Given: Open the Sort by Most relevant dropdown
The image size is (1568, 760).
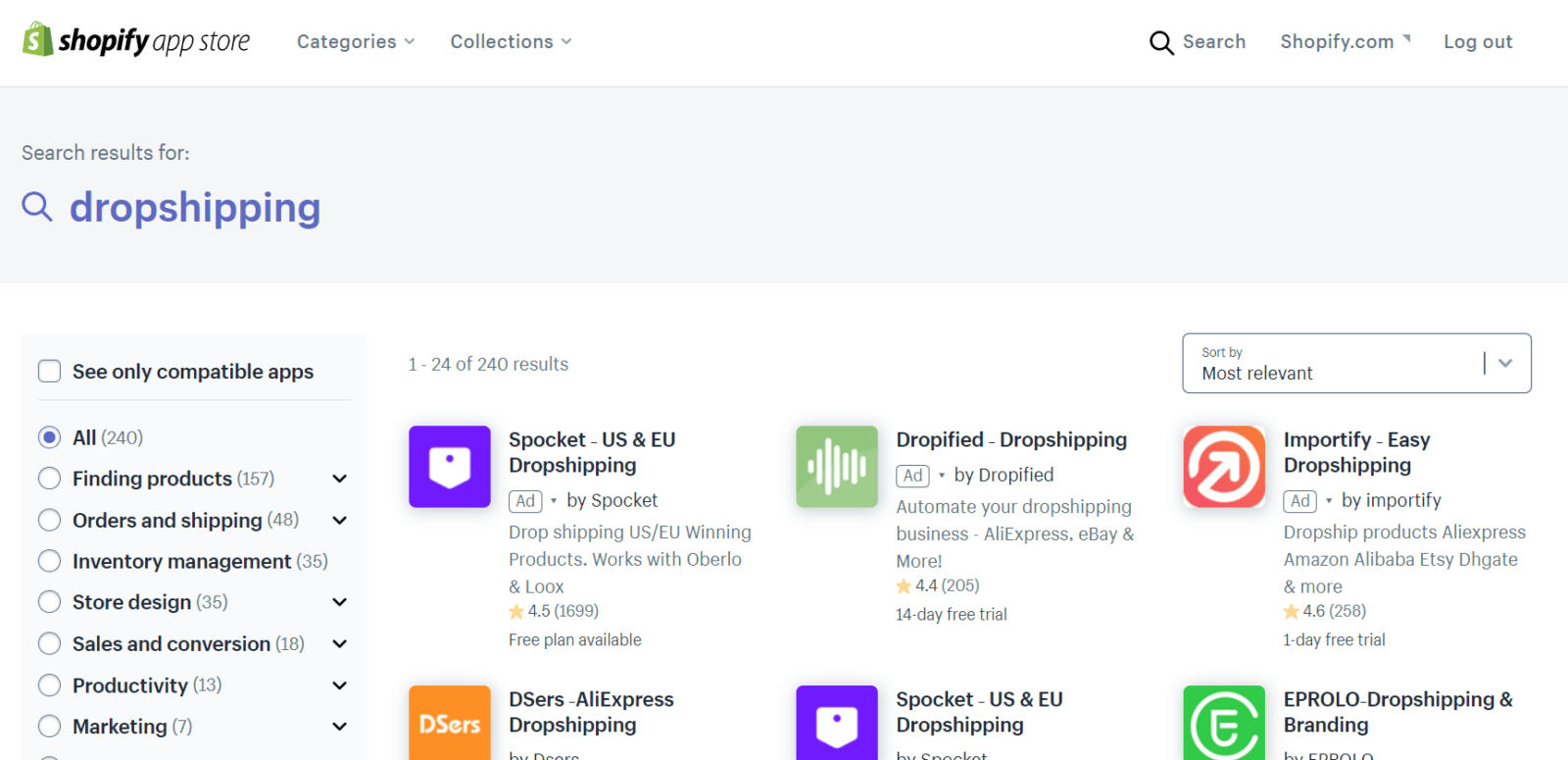Looking at the screenshot, I should point(1356,364).
